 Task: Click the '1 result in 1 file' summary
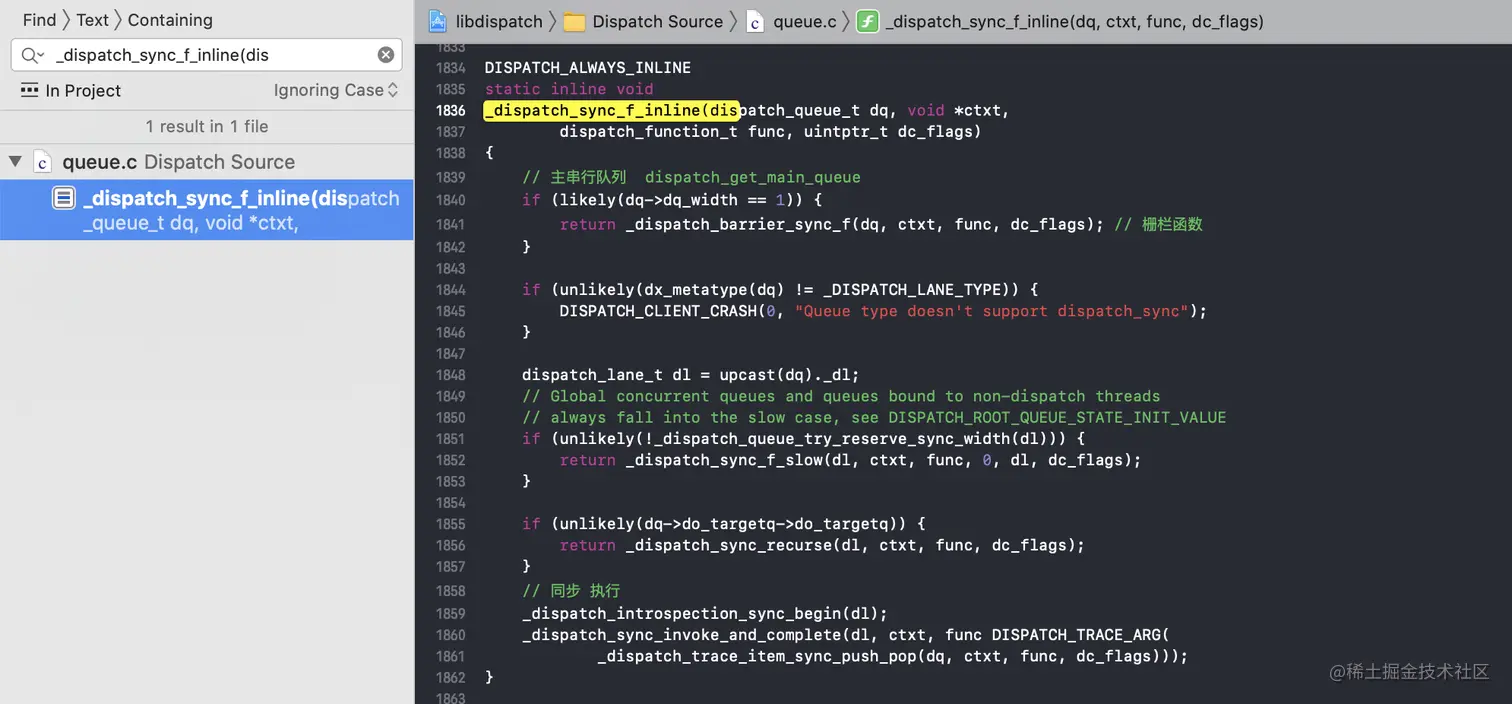(207, 126)
